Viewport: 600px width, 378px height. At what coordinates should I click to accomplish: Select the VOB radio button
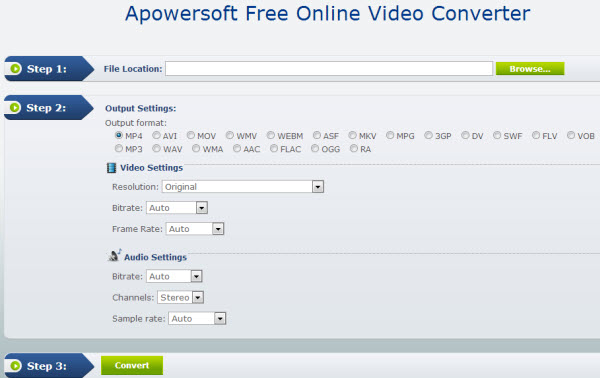pos(571,135)
